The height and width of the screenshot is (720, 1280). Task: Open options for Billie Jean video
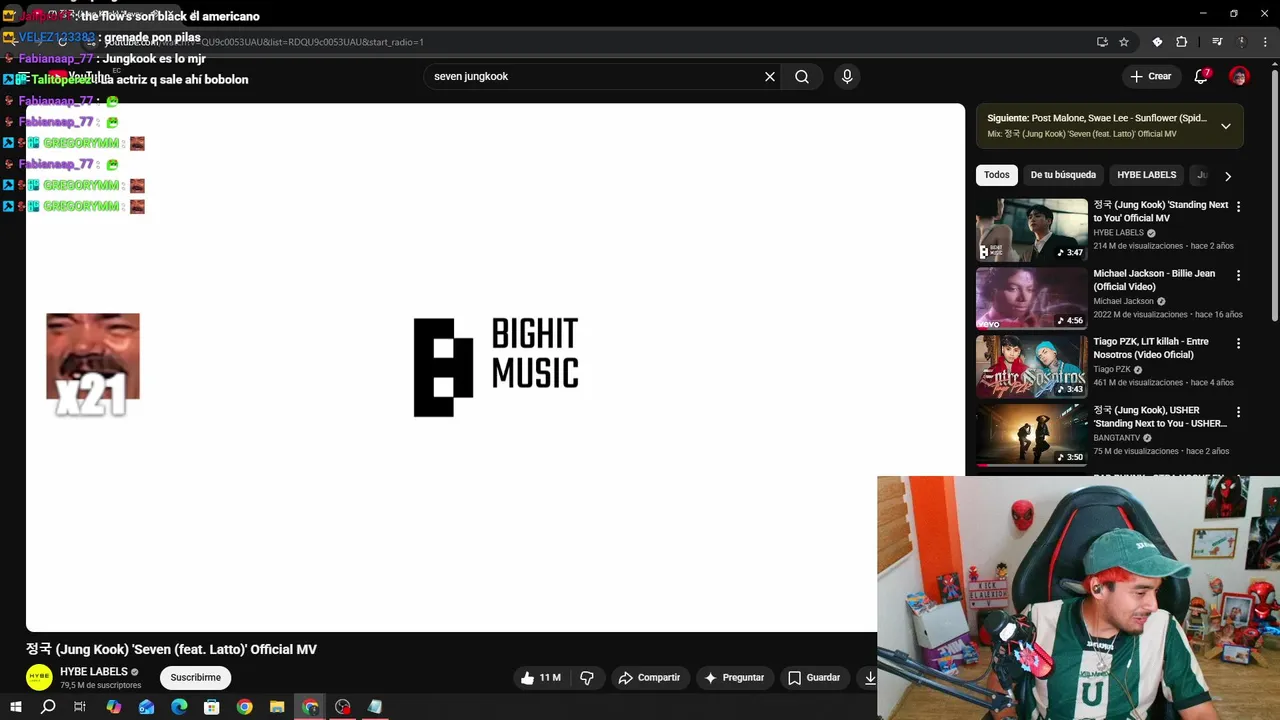1238,275
